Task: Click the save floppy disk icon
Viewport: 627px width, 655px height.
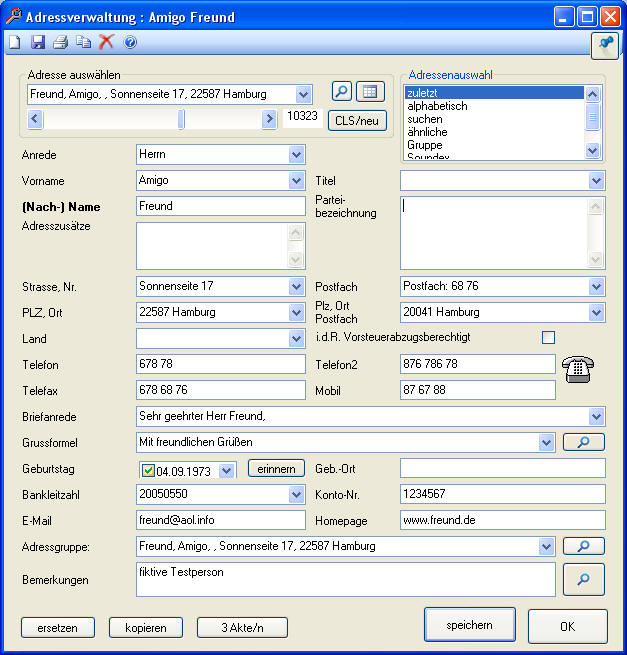Action: coord(38,42)
